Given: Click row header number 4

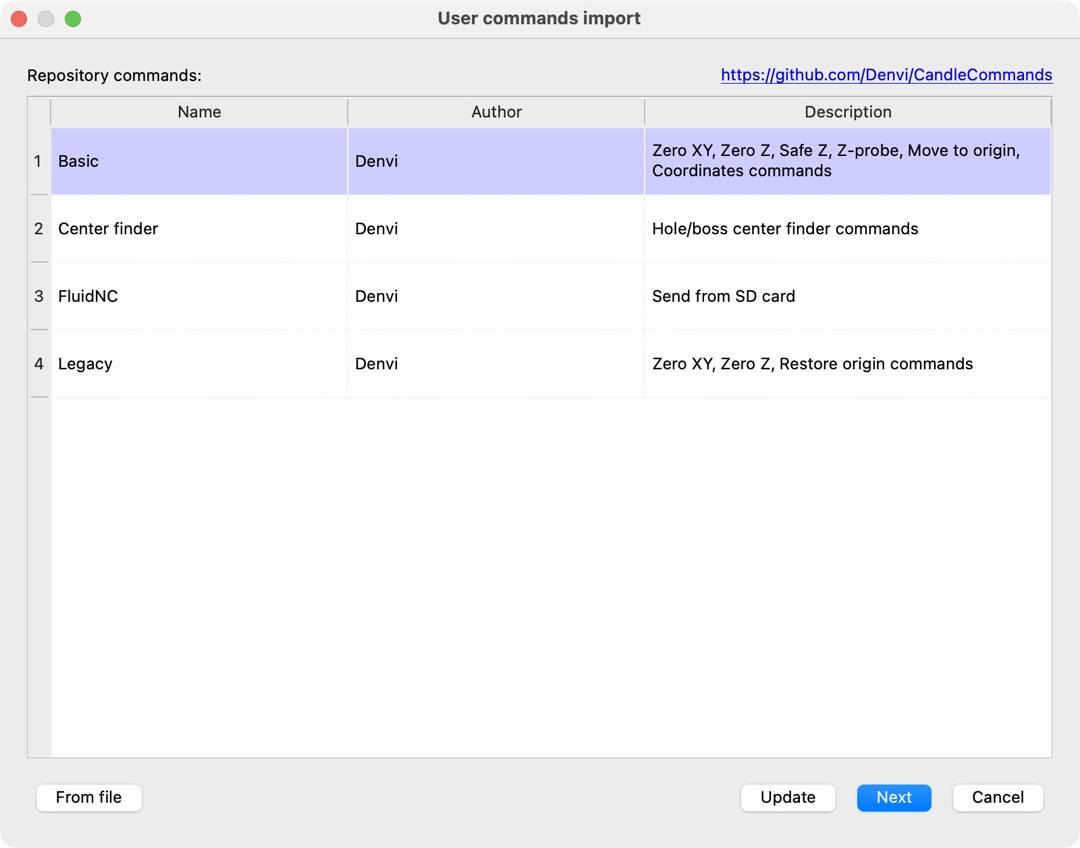Looking at the screenshot, I should pos(39,364).
